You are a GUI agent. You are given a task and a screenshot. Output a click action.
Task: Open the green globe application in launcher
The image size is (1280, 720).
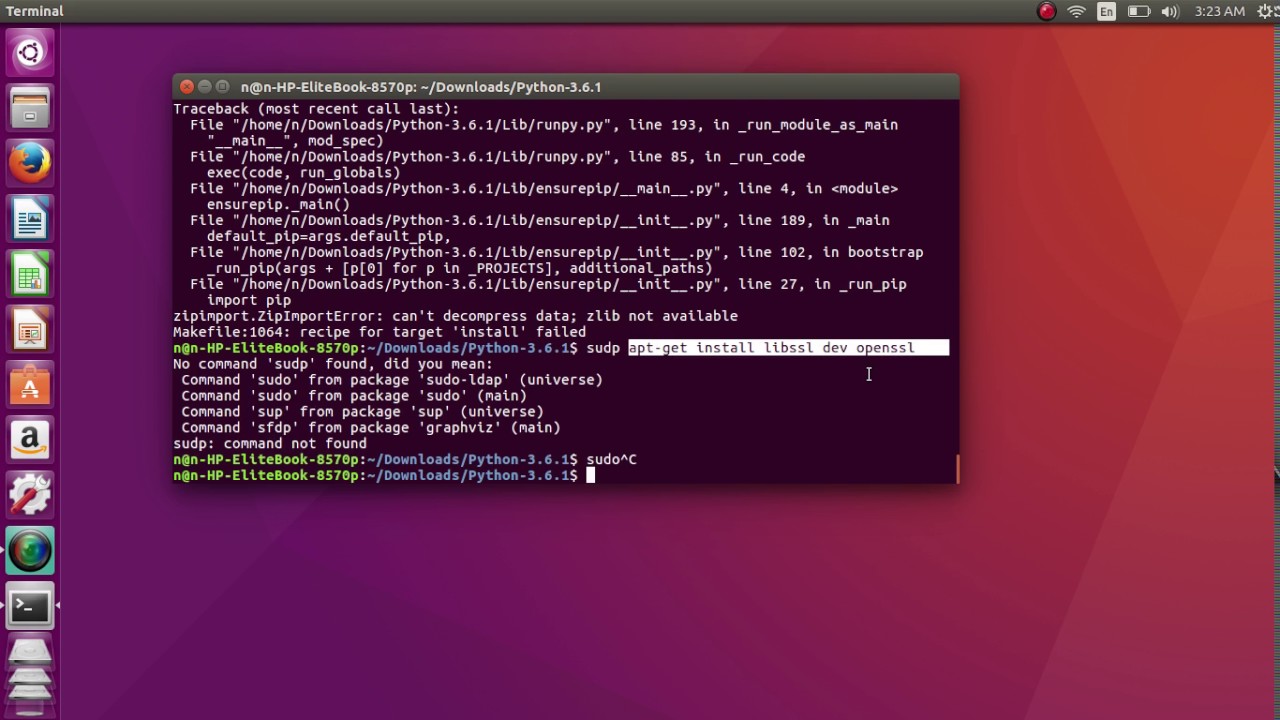tap(29, 550)
